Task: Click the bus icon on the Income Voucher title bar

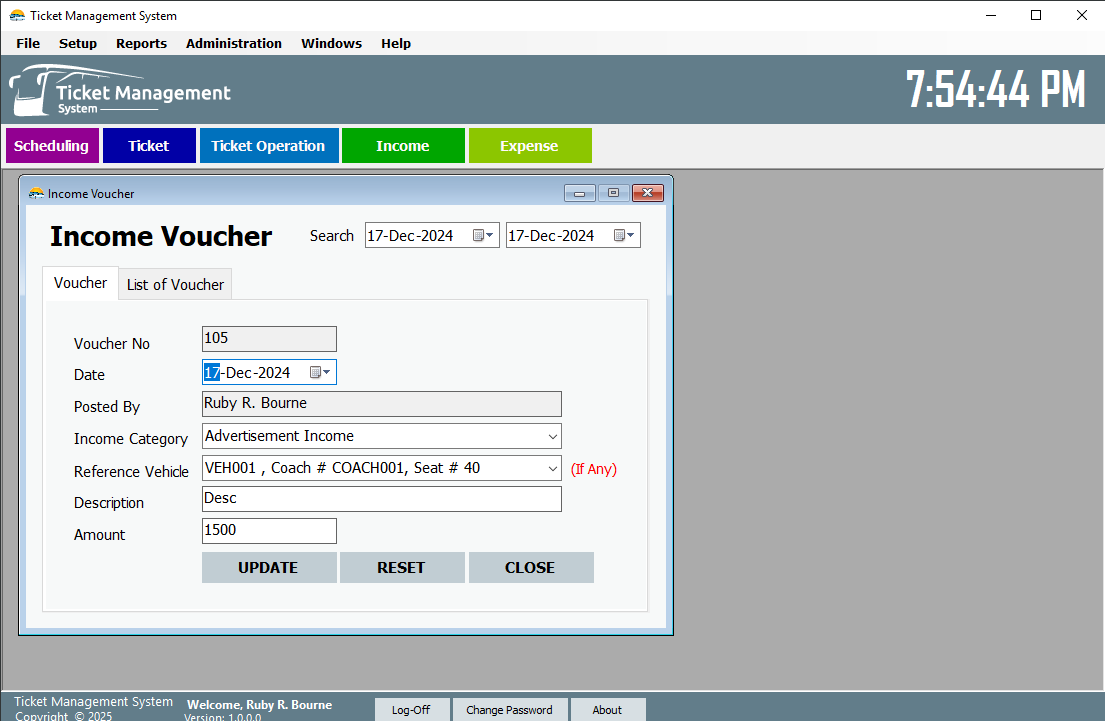Action: tap(34, 193)
